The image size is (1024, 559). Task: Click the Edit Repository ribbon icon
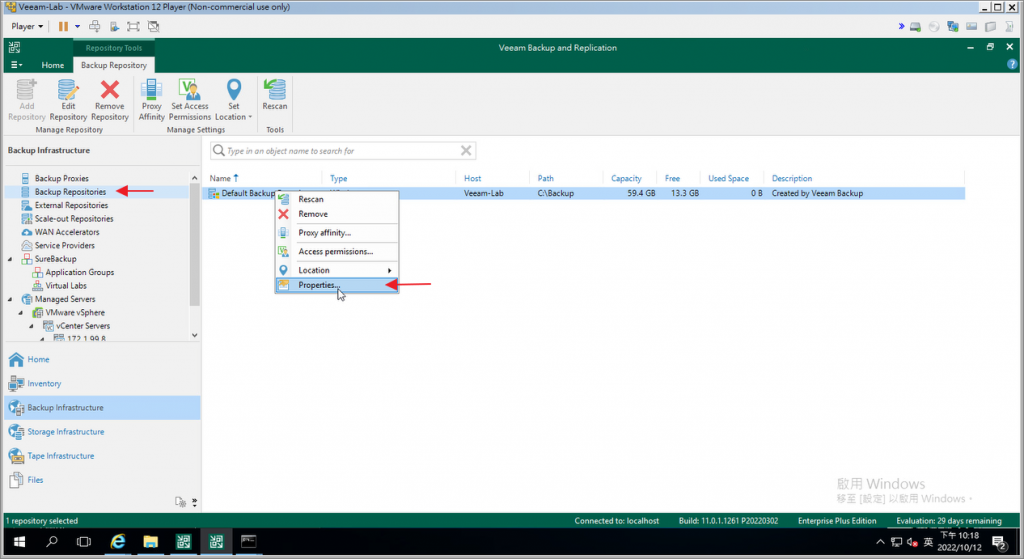[68, 99]
